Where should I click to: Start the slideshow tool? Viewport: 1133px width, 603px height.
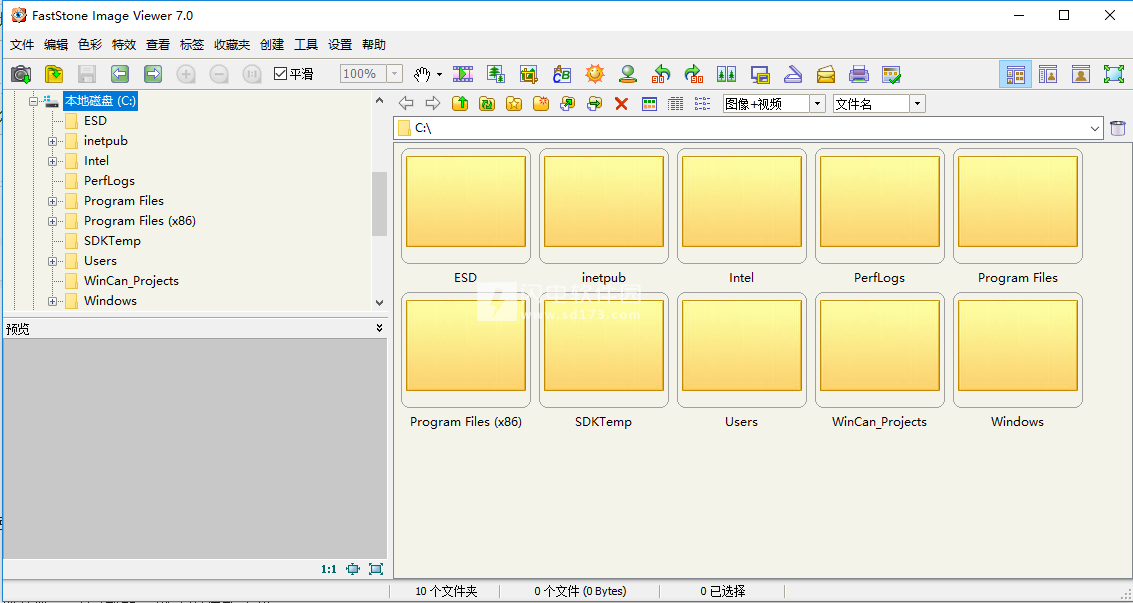point(462,74)
